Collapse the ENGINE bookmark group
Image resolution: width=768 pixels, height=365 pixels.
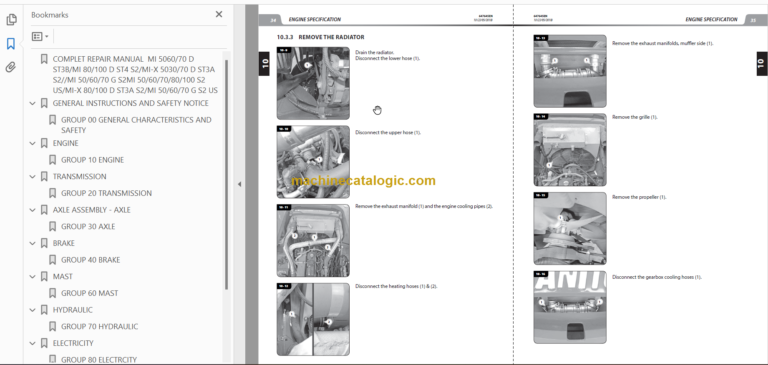[x=33, y=144]
